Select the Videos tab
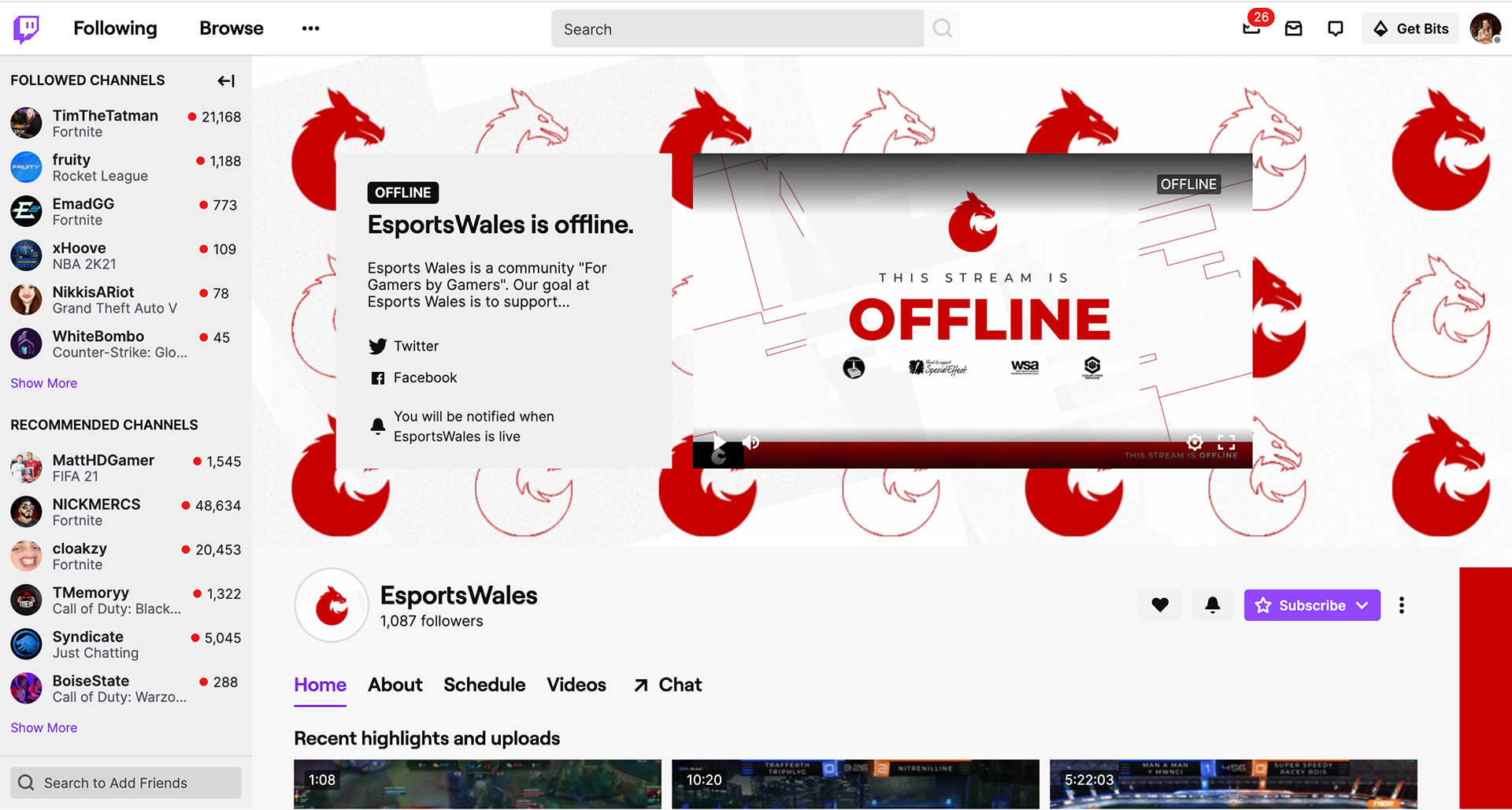This screenshot has height=810, width=1512. pyautogui.click(x=576, y=685)
